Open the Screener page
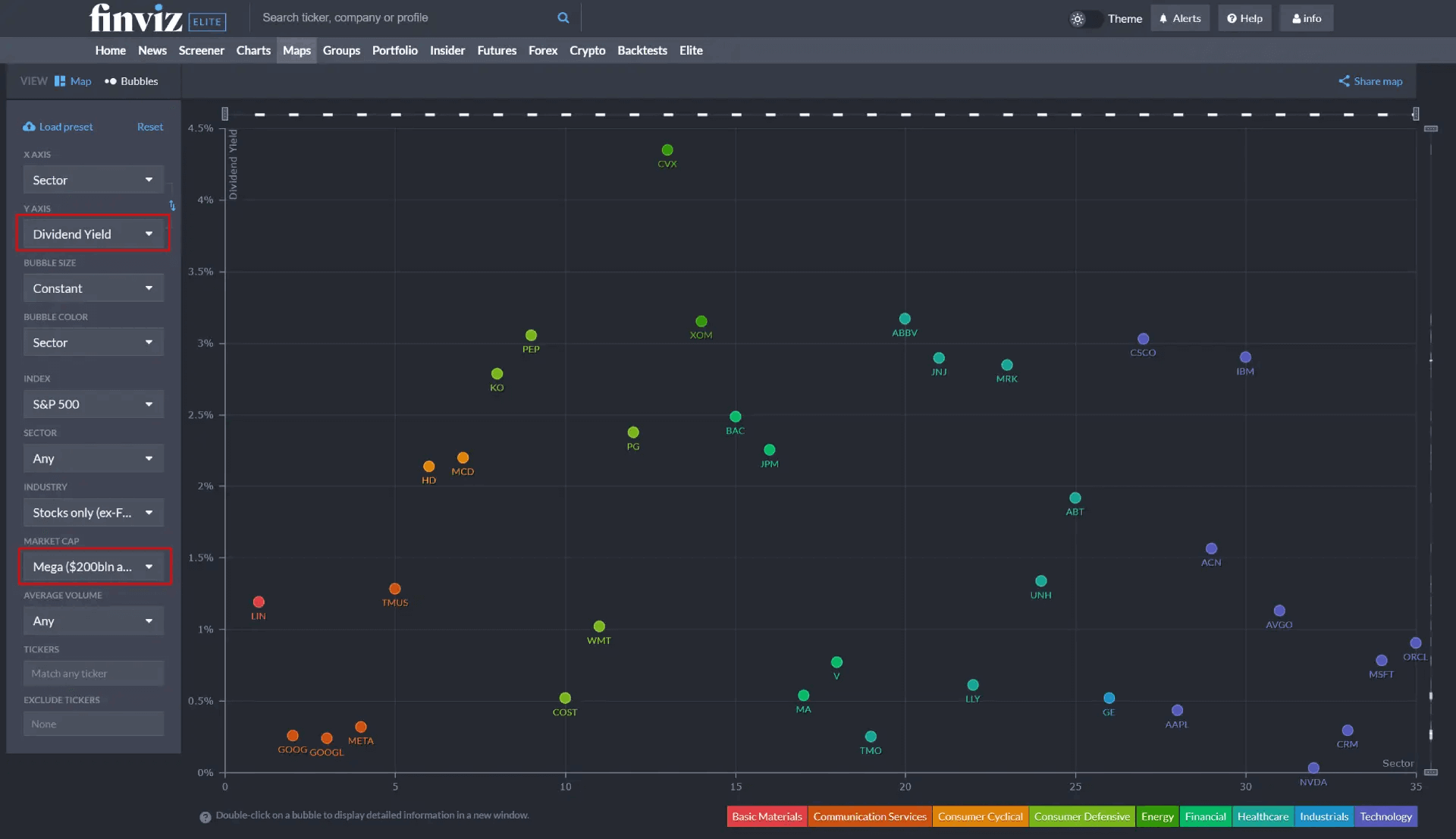Screen dimensions: 1456x839 [x=201, y=50]
